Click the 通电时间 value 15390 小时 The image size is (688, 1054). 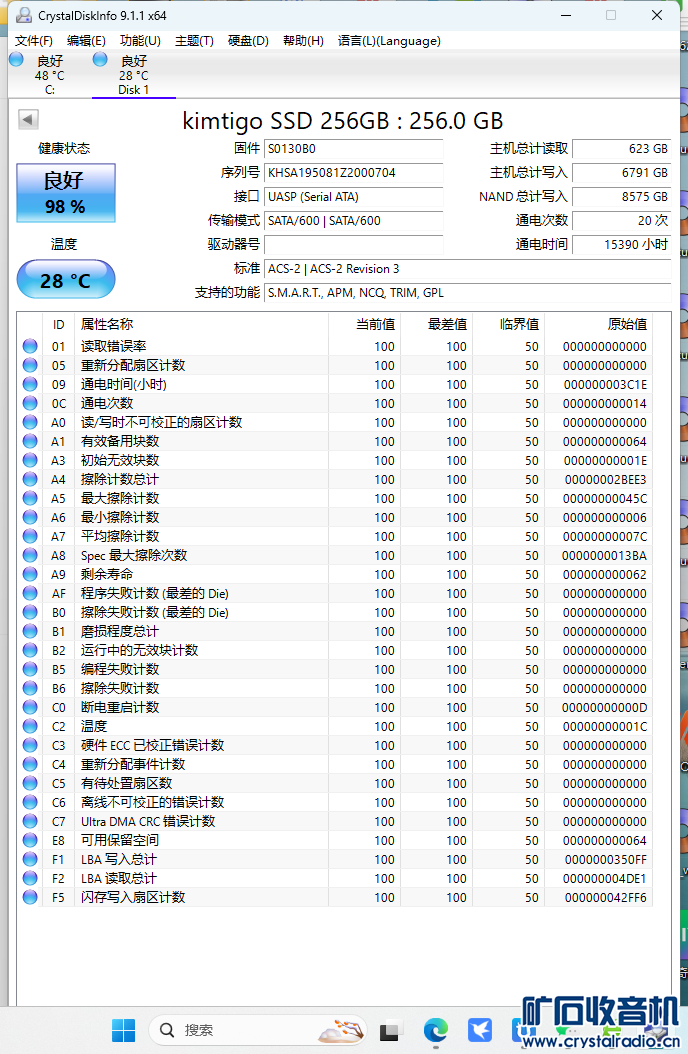(x=621, y=245)
